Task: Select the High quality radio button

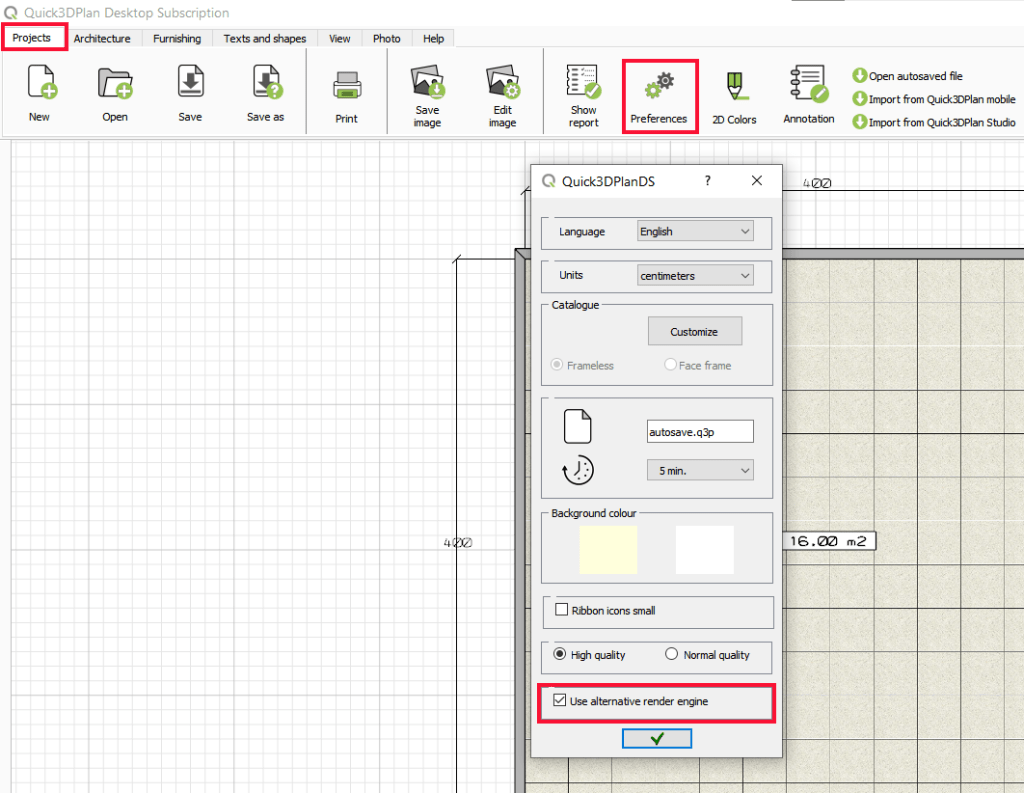Action: point(560,654)
